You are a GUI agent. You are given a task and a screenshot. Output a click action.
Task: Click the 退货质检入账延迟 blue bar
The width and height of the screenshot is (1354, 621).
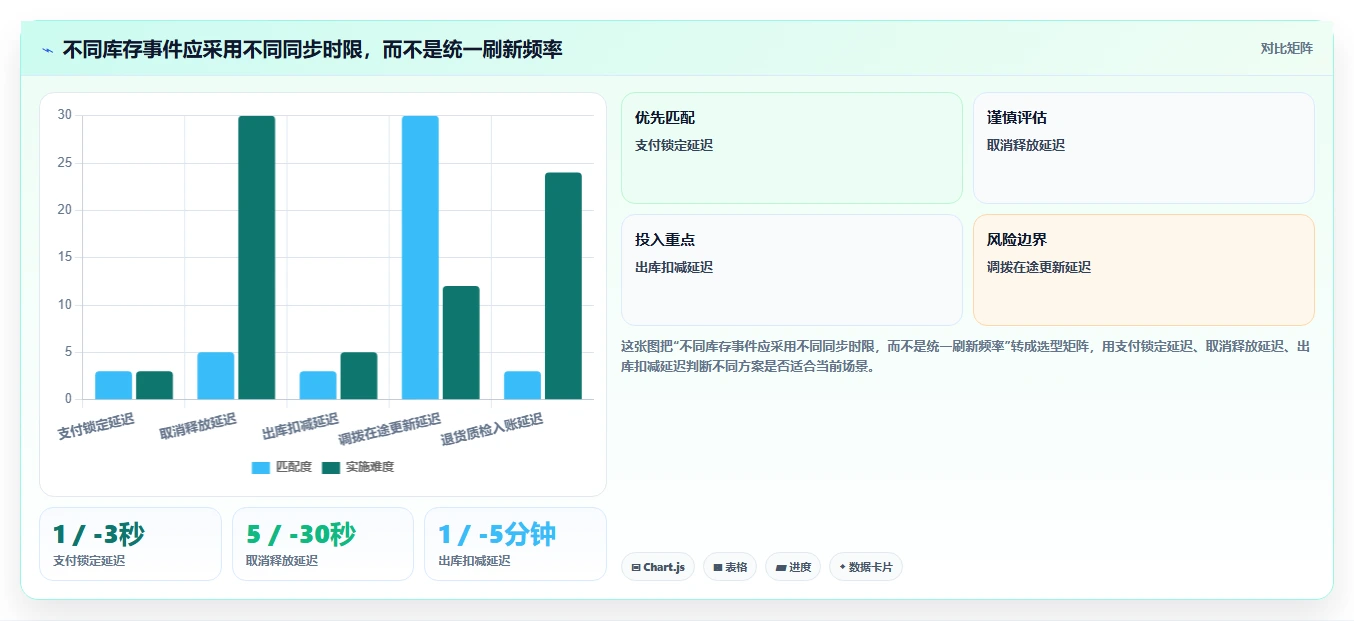click(522, 385)
